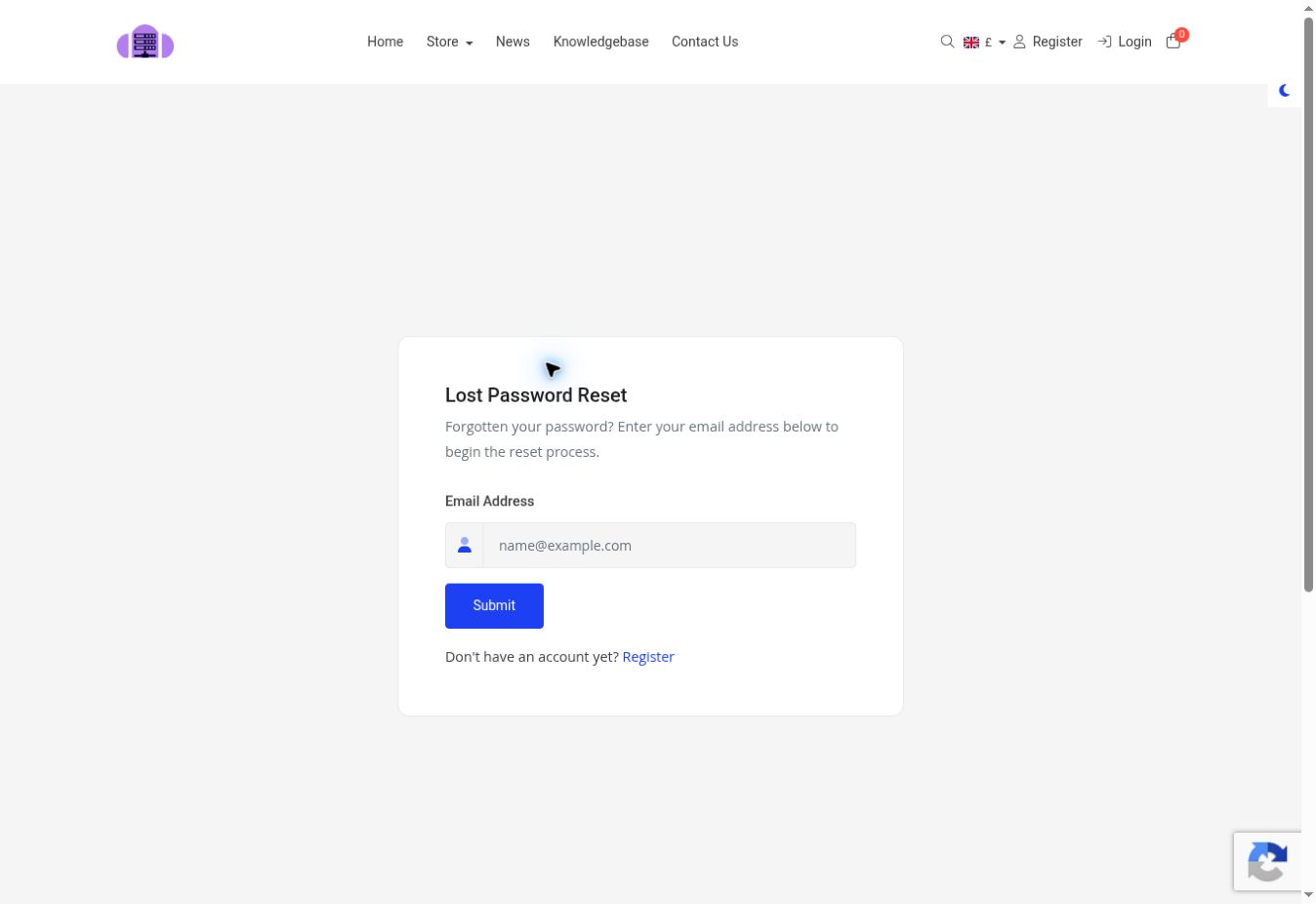The height and width of the screenshot is (904, 1316).
Task: Open the Contact Us page
Action: coord(705,42)
